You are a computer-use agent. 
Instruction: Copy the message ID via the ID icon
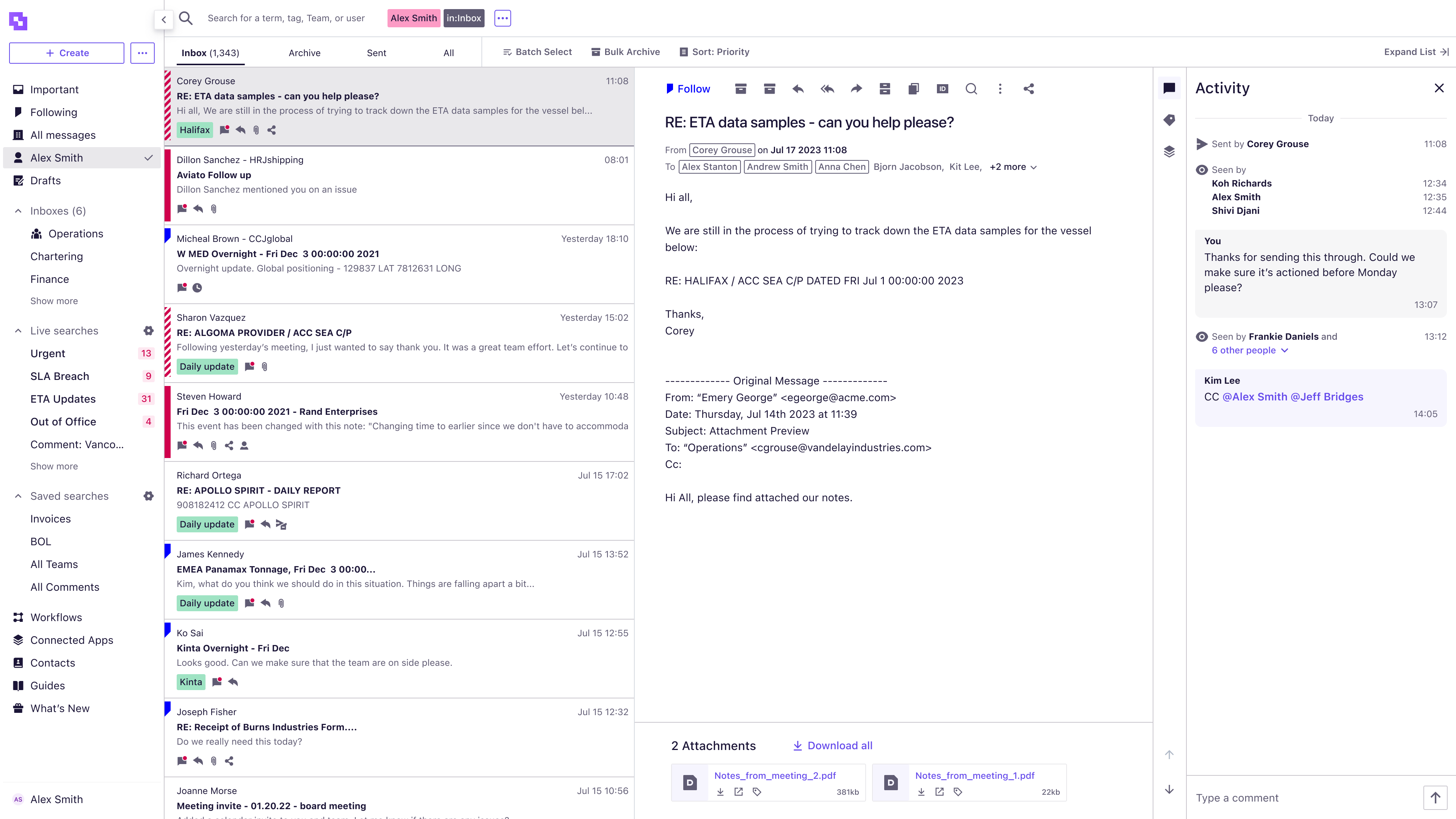point(941,89)
